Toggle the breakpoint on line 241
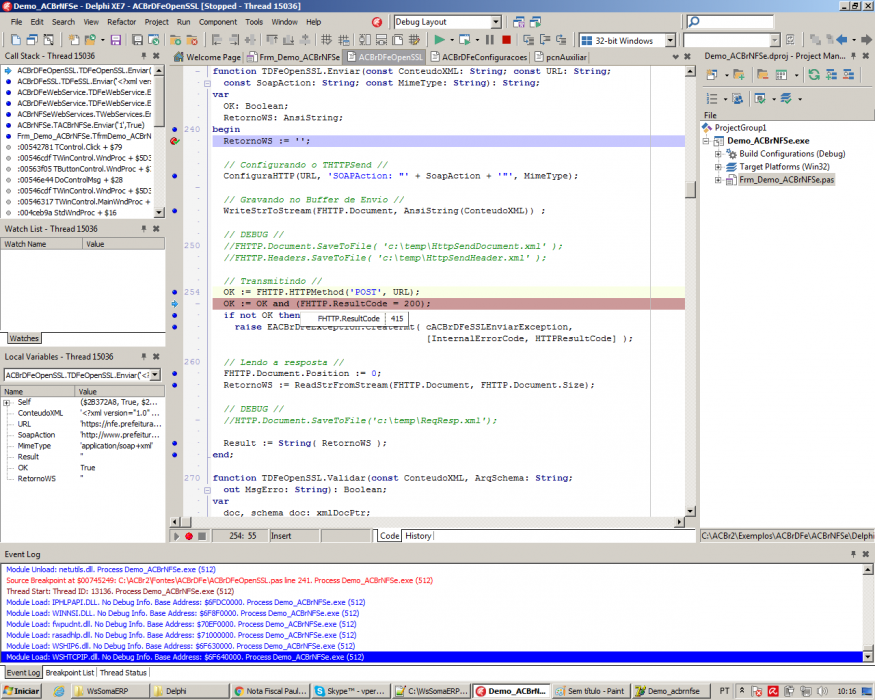The image size is (875, 700). coord(175,141)
